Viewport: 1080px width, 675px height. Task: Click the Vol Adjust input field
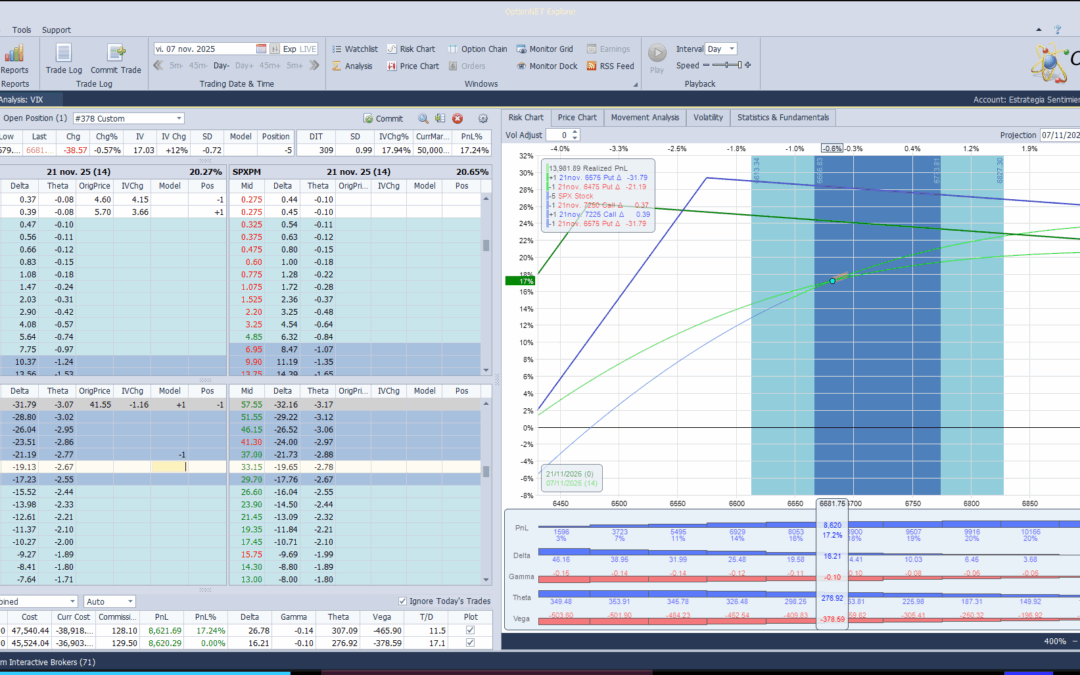click(x=559, y=135)
